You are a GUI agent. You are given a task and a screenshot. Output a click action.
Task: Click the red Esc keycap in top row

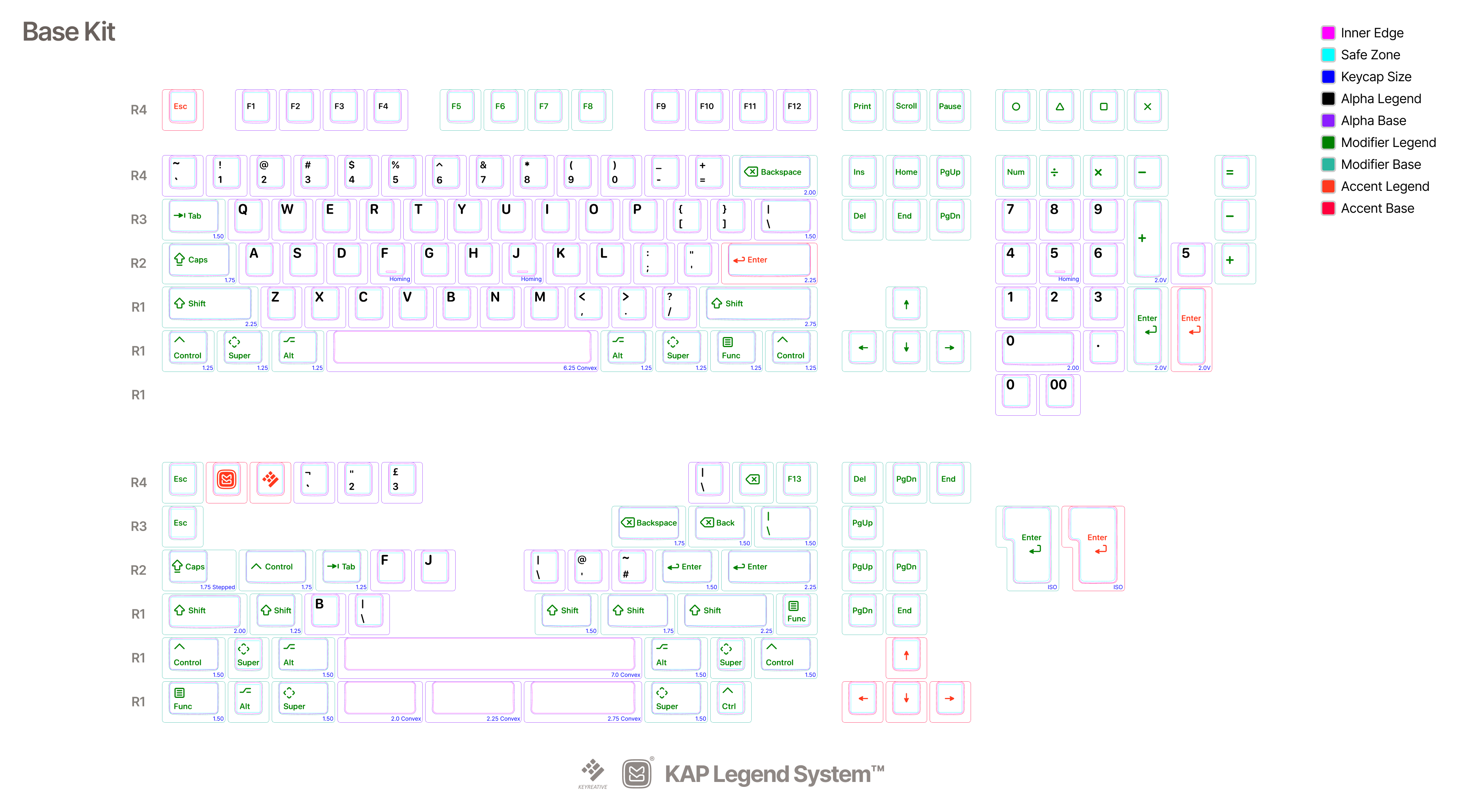(182, 110)
